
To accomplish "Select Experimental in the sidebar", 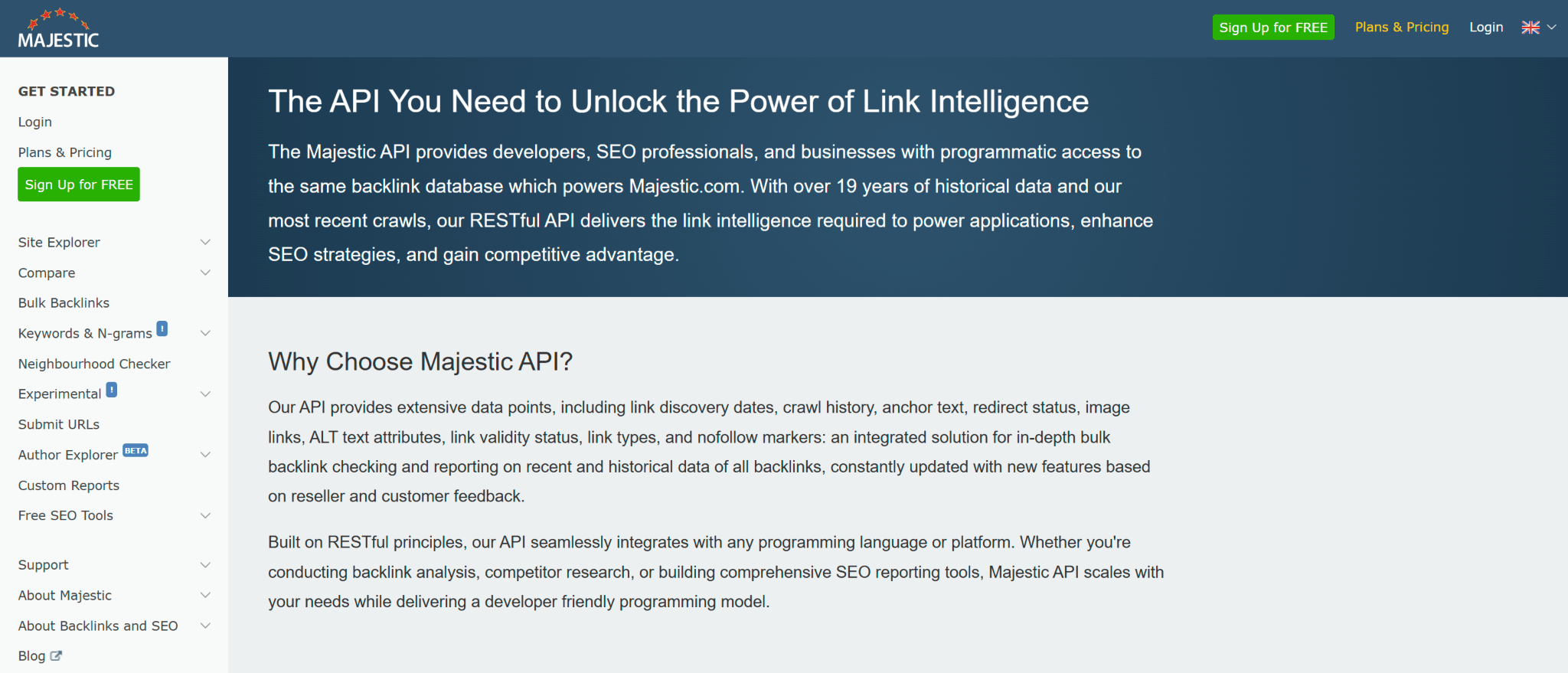I will coord(60,394).
